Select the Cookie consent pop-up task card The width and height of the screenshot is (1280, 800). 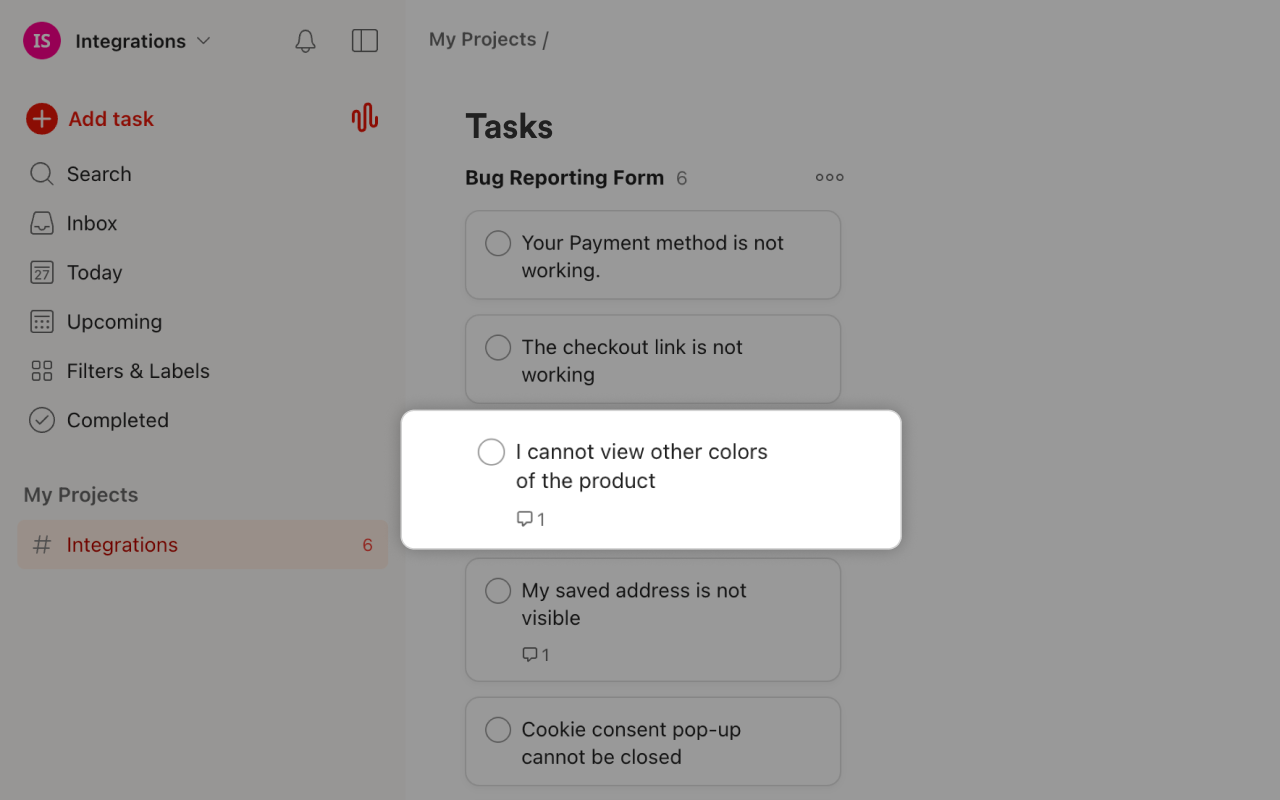coord(652,741)
